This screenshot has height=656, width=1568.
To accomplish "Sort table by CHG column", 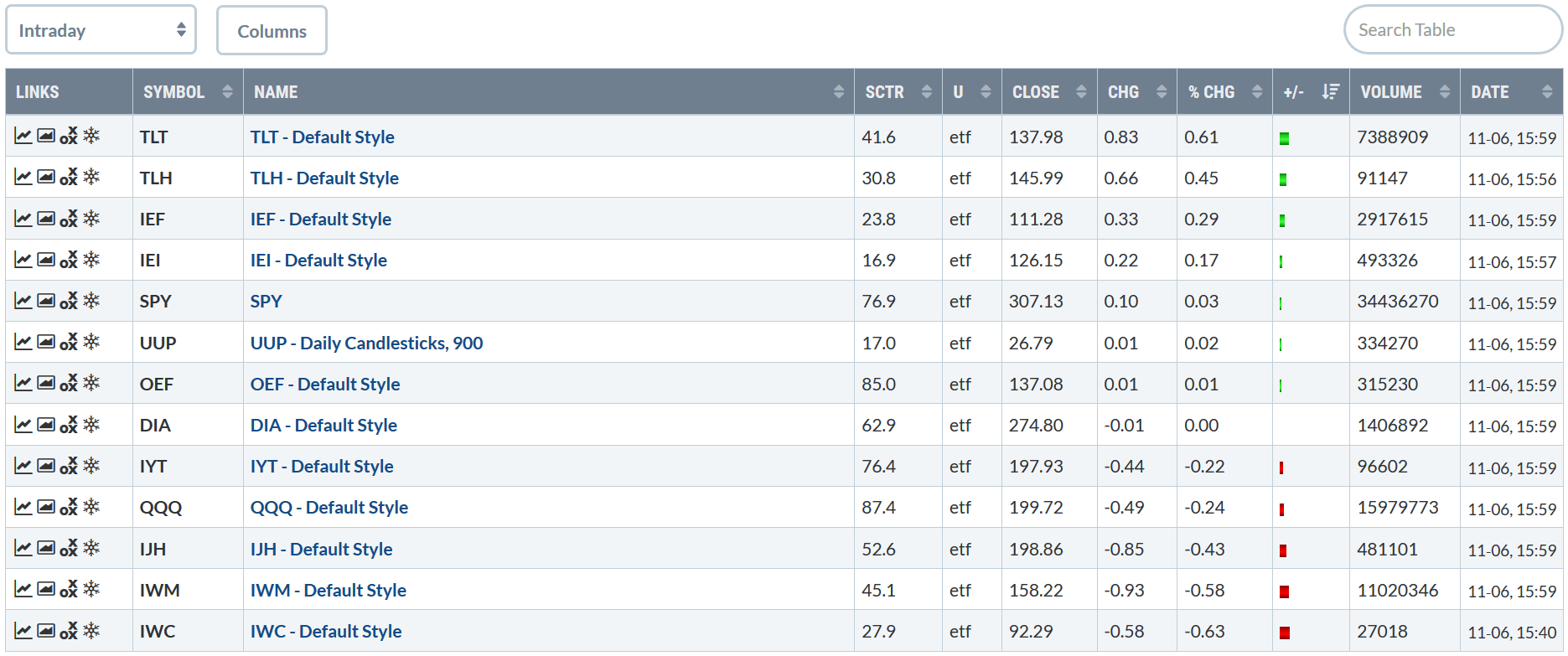I will 1136,91.
